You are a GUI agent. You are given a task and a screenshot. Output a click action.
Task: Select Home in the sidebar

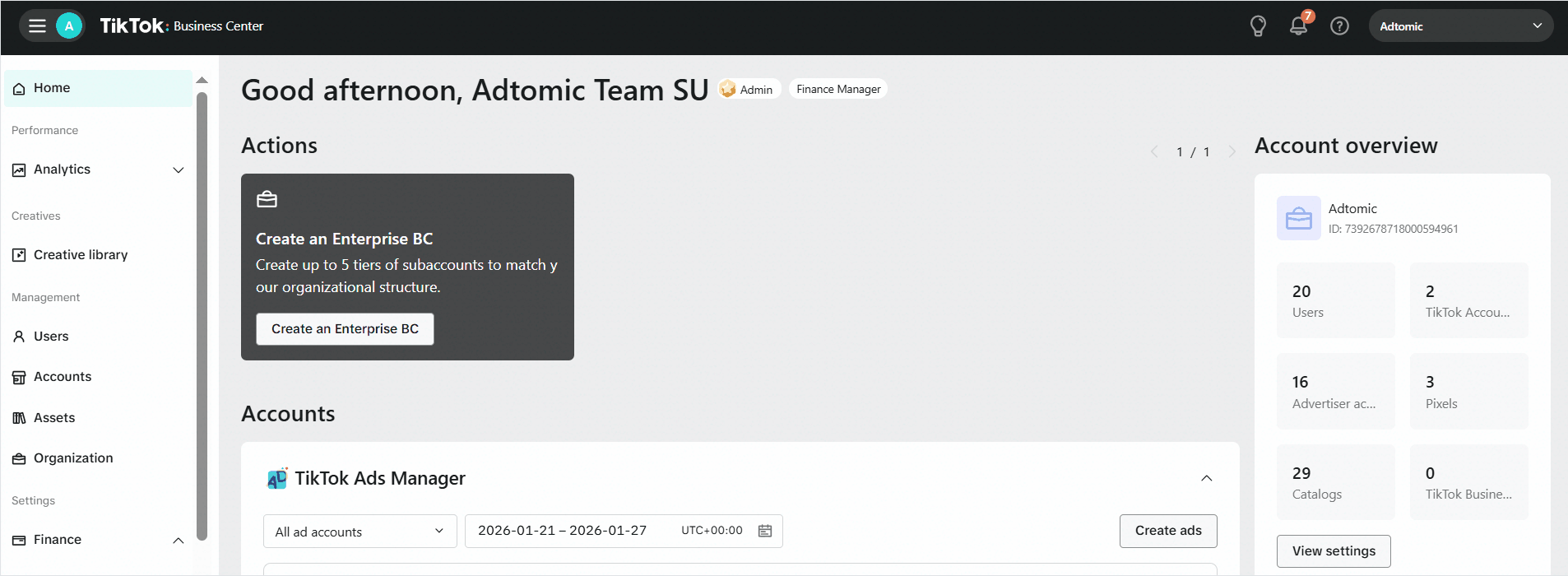coord(98,88)
